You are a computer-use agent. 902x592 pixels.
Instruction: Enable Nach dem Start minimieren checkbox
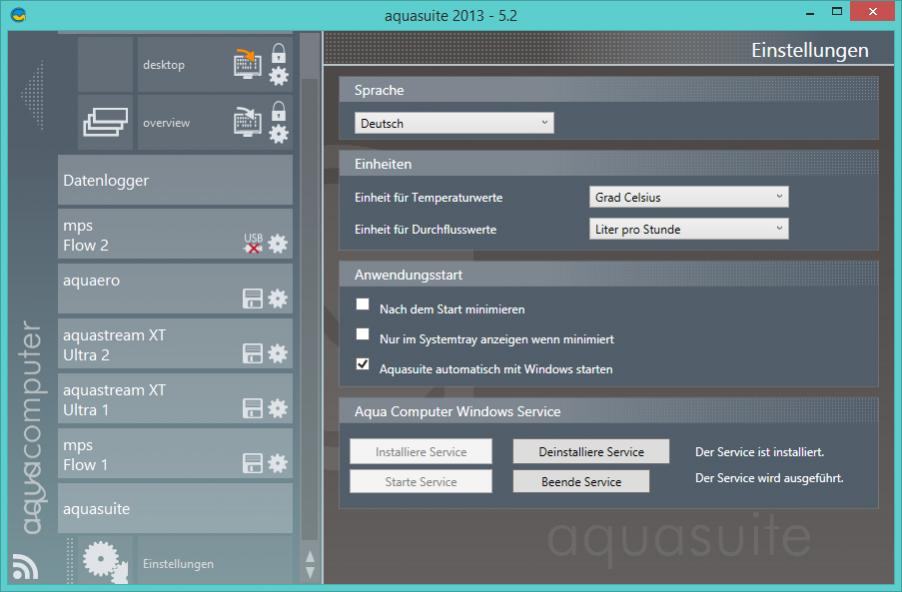(362, 304)
